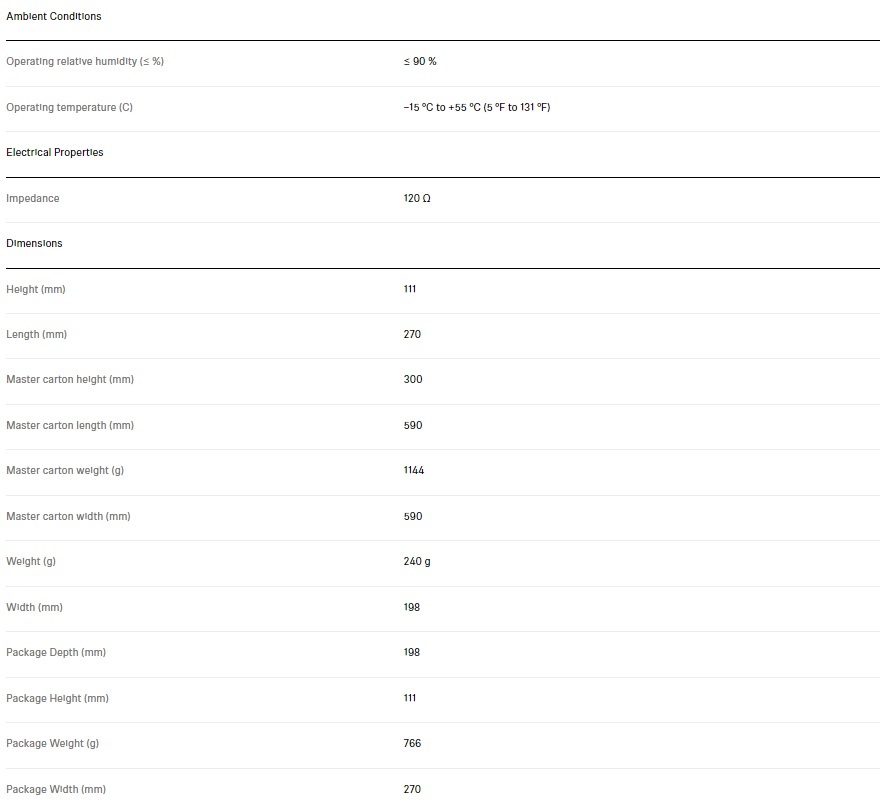Click the Dimensions section heading

[x=34, y=244]
